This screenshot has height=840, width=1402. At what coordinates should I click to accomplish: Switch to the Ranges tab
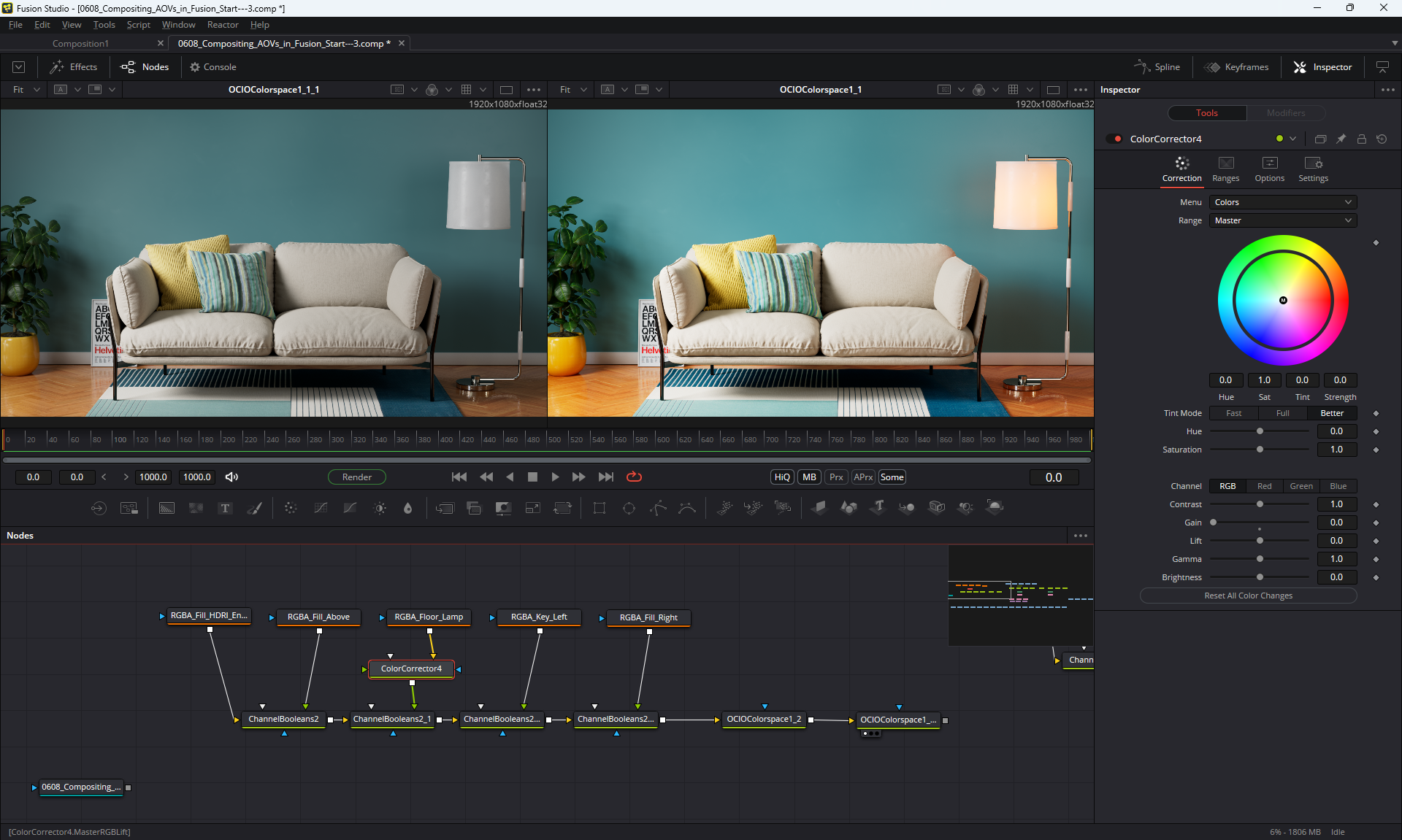1225,169
